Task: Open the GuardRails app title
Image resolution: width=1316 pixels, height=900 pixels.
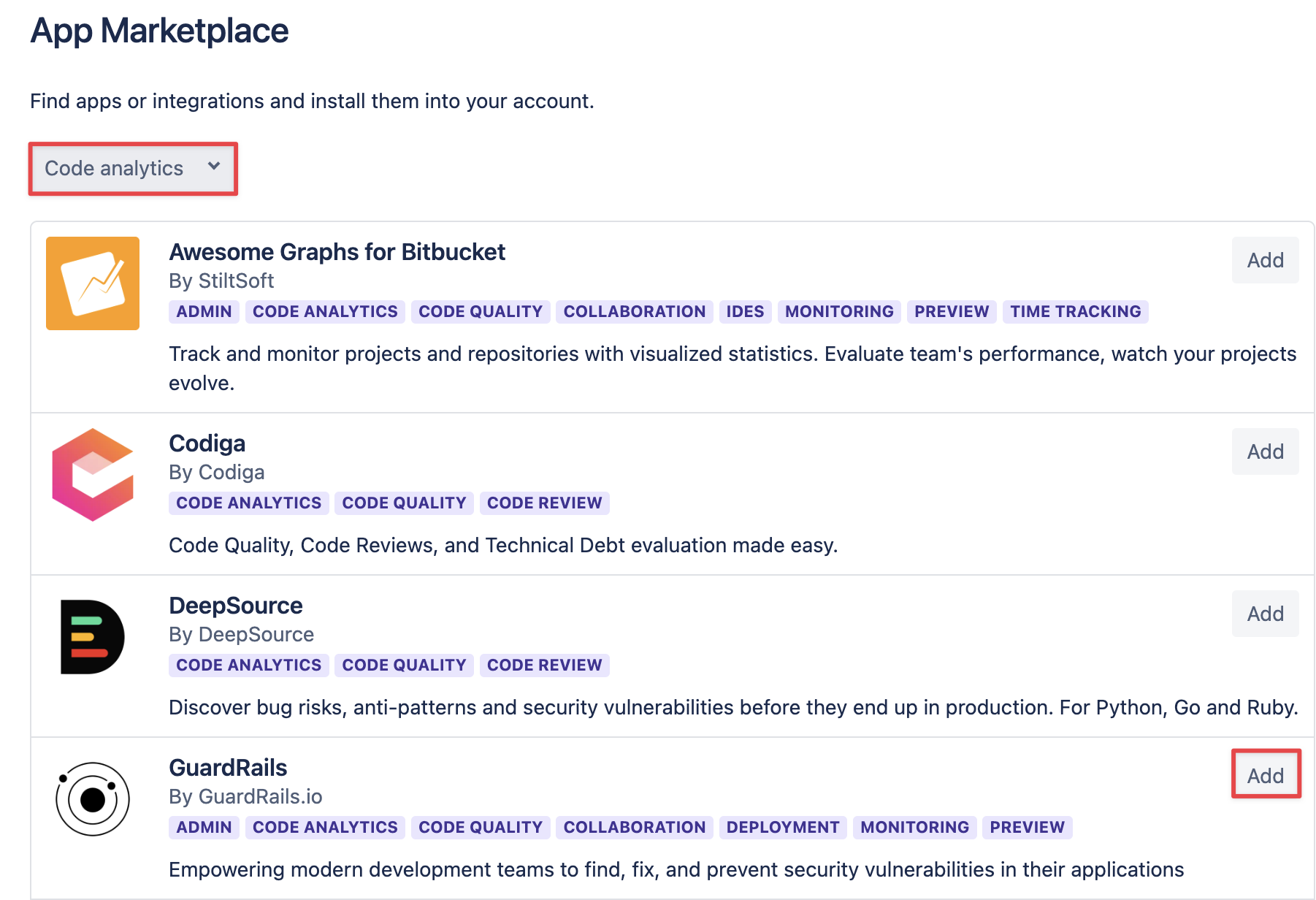Action: tap(228, 768)
